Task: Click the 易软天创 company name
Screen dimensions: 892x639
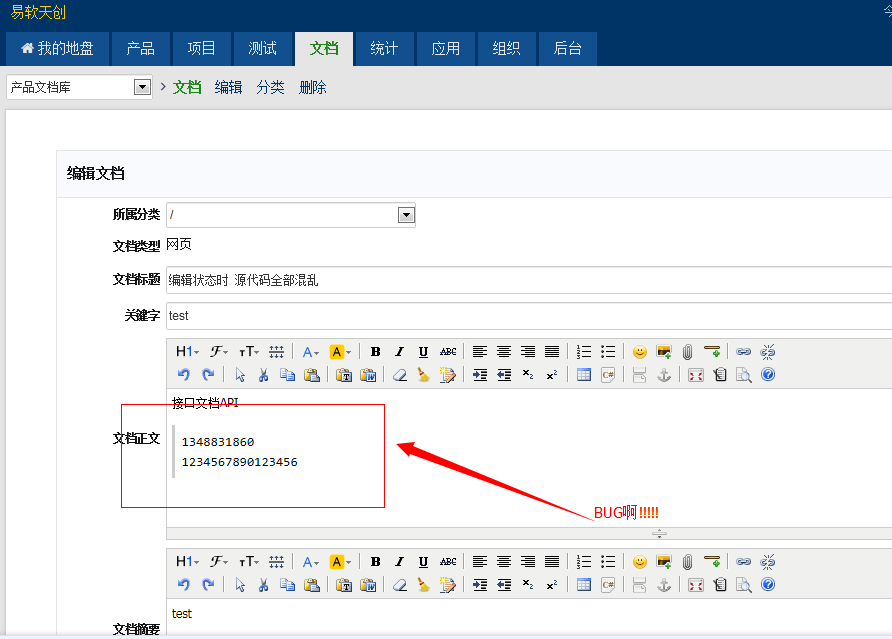Action: (38, 12)
